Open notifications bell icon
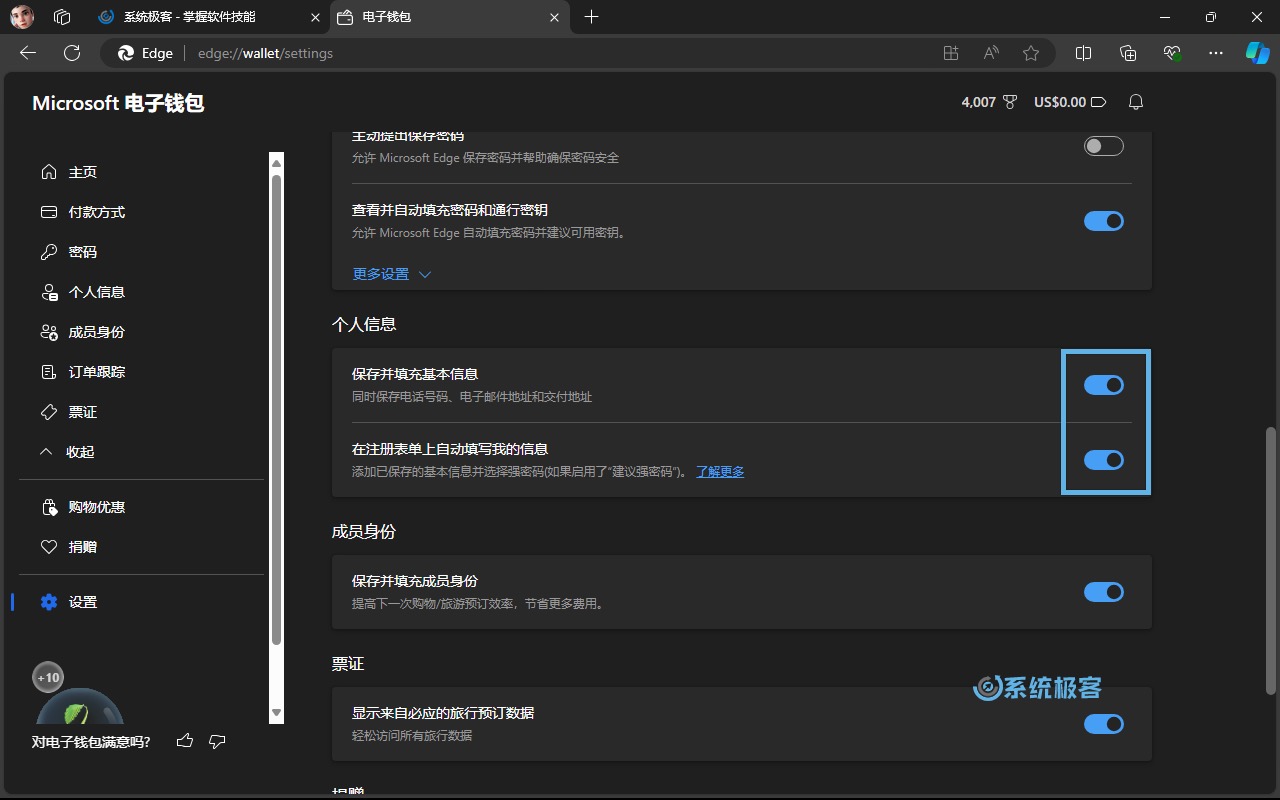This screenshot has width=1280, height=800. 1136,102
